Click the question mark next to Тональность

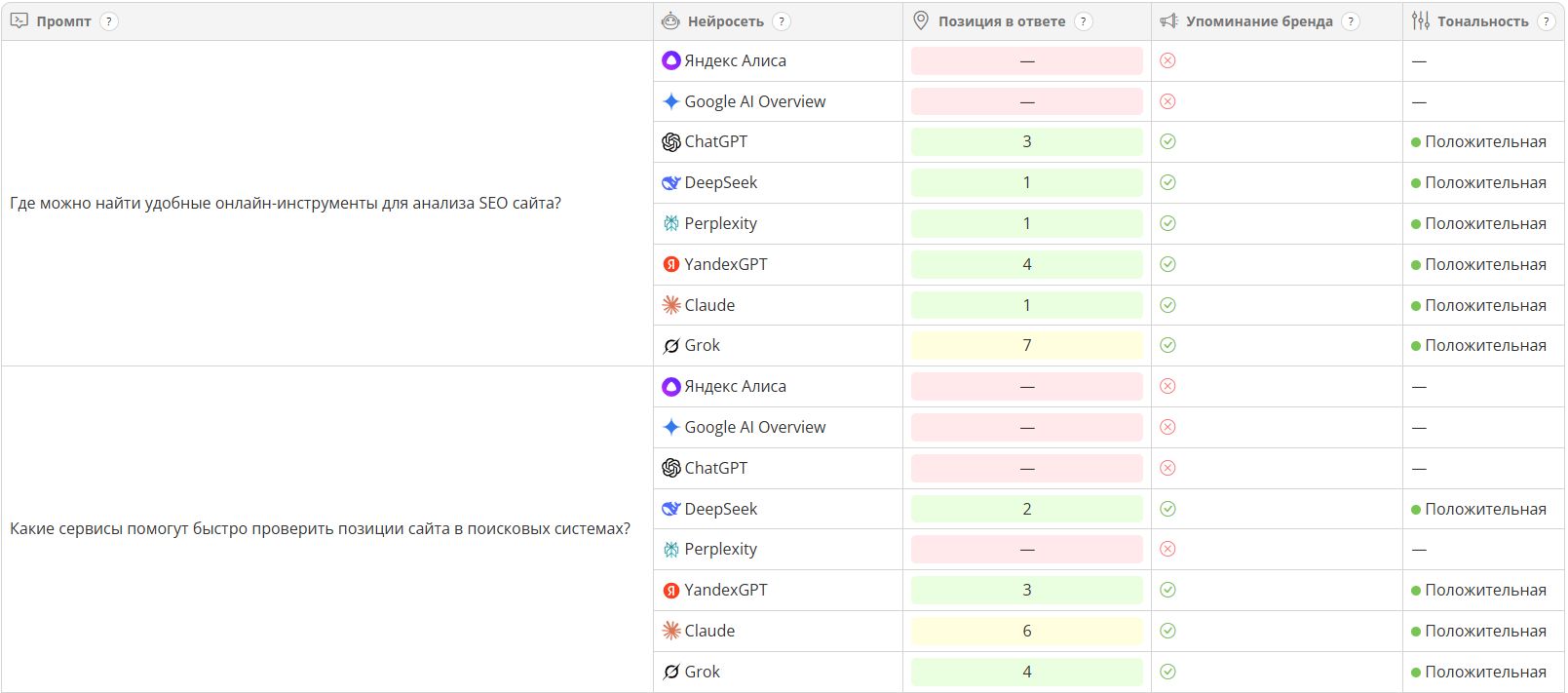(1546, 21)
